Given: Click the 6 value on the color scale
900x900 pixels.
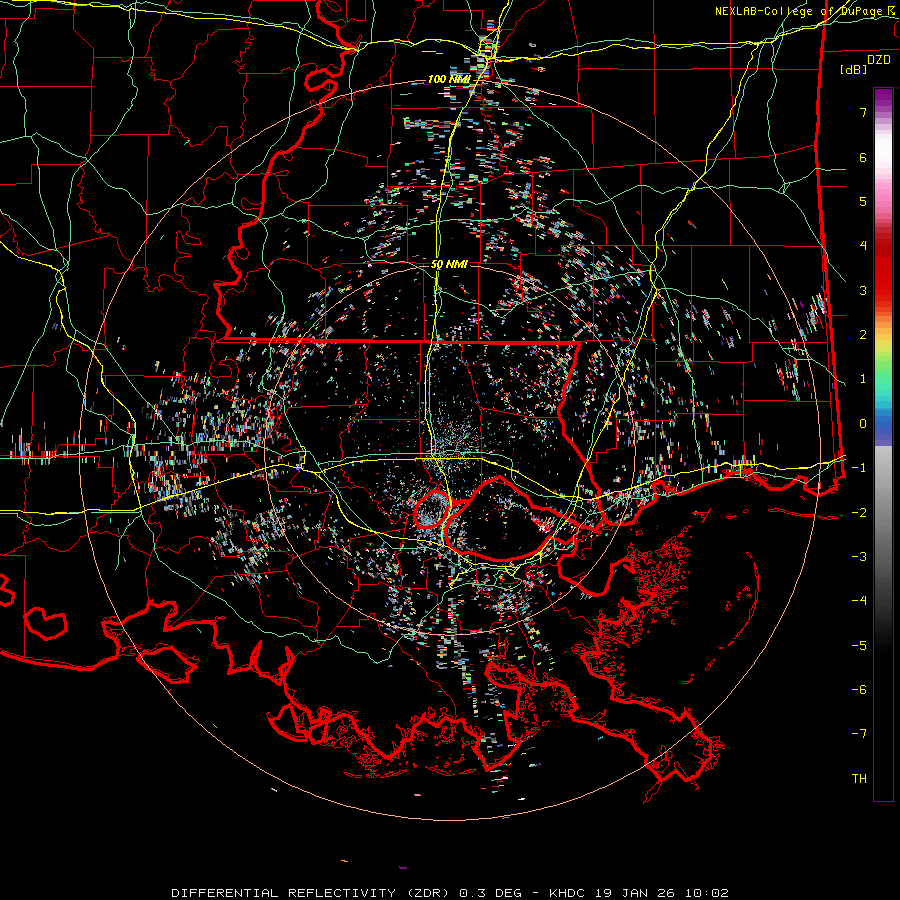Looking at the screenshot, I should point(863,157).
